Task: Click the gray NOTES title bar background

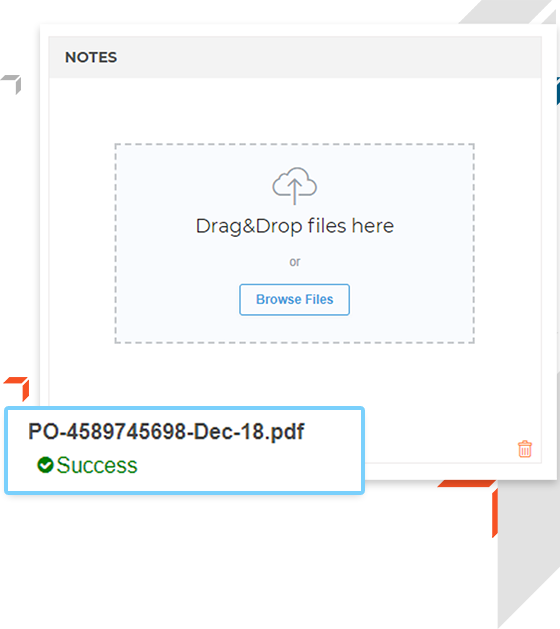Action: (295, 57)
